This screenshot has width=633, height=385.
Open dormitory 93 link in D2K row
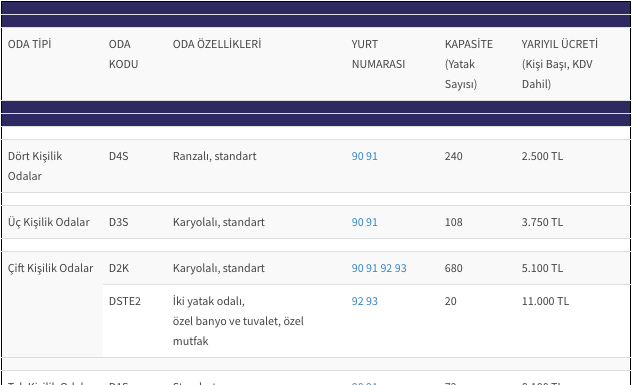[x=400, y=268]
